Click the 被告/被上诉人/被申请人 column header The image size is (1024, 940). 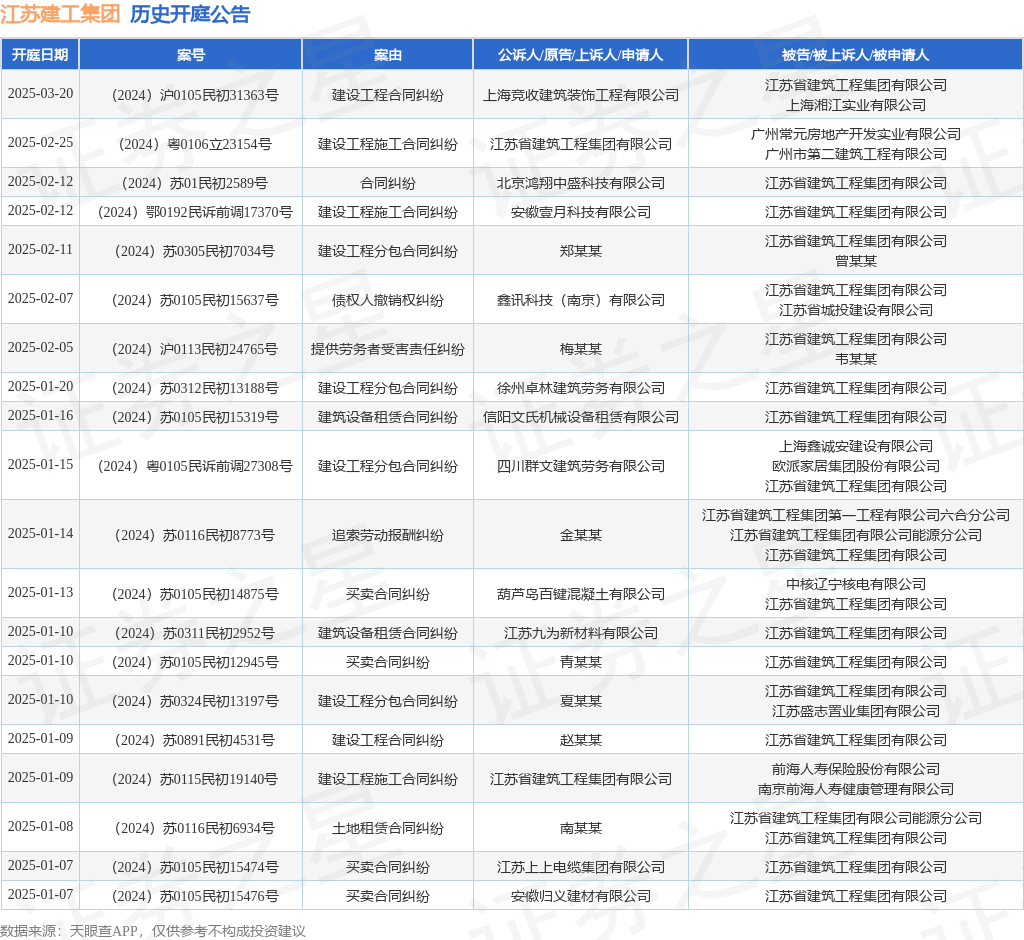856,55
